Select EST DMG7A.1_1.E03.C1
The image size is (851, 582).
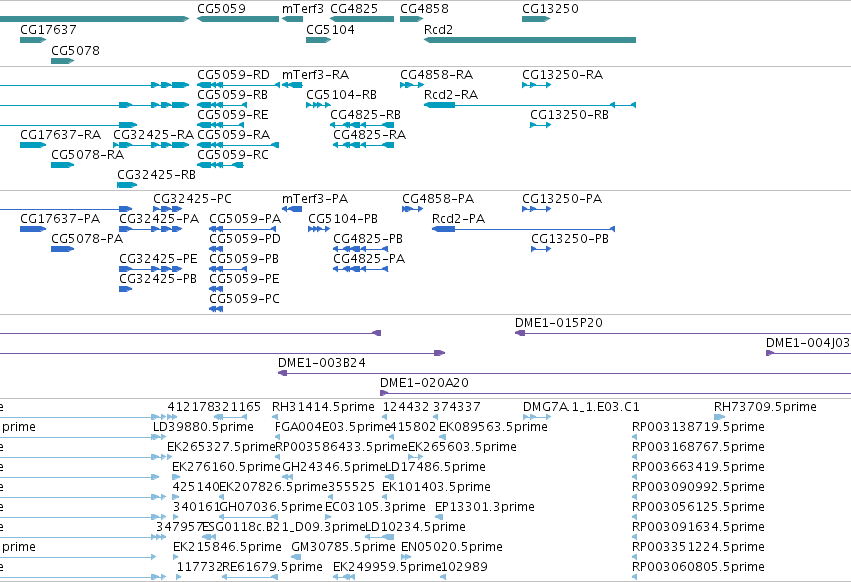pyautogui.click(x=581, y=407)
